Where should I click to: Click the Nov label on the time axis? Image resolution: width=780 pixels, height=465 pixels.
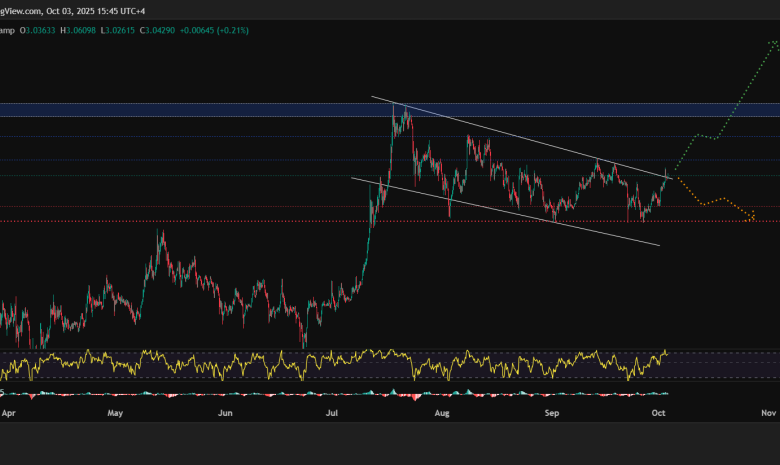(x=767, y=412)
